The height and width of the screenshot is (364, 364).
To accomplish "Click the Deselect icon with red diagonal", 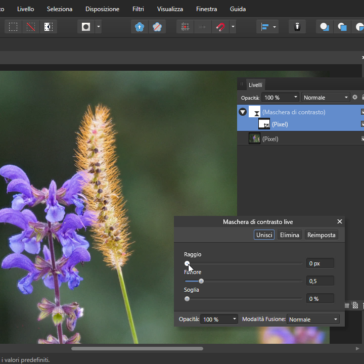I will [x=31, y=27].
